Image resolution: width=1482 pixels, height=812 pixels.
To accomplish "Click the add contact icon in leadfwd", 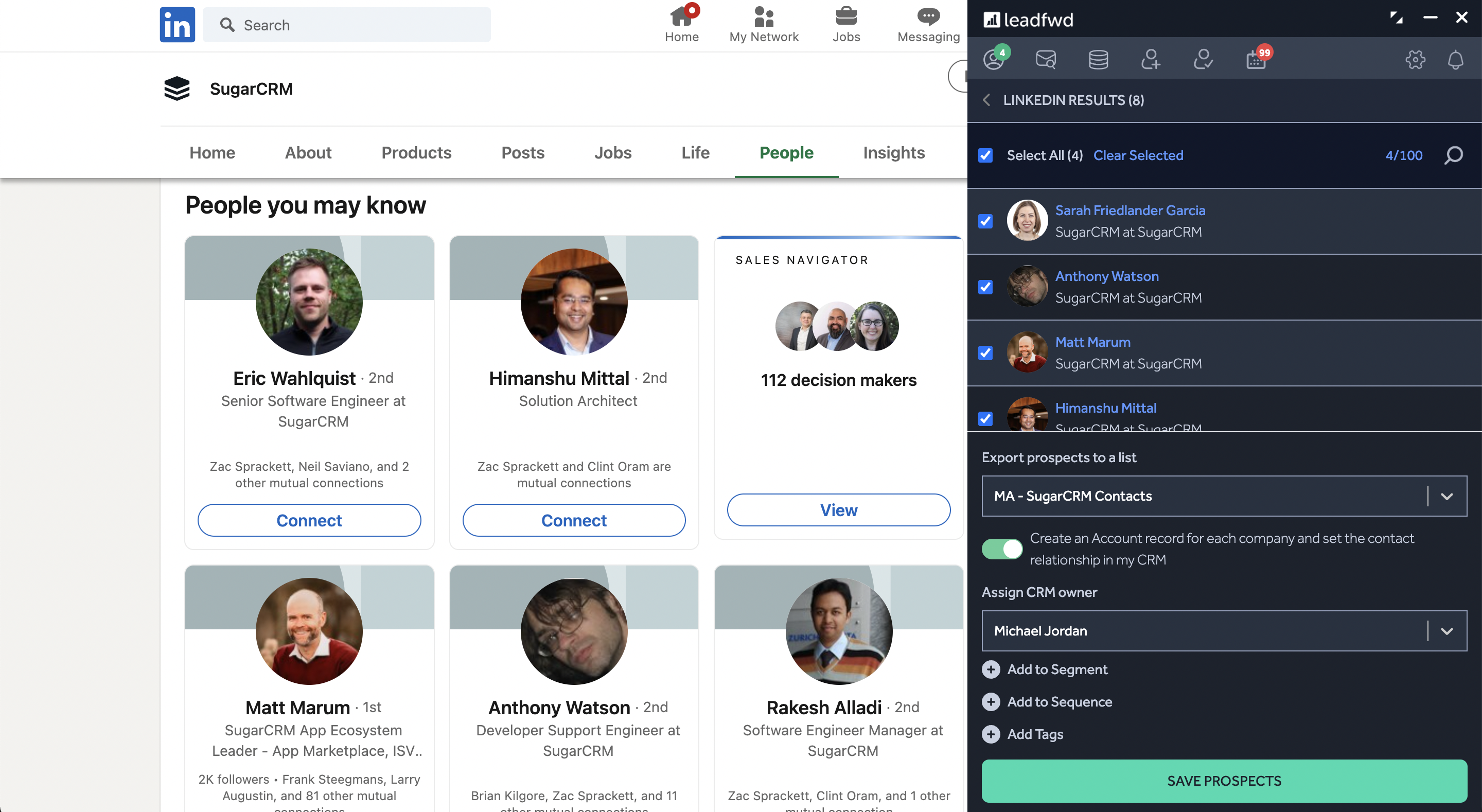I will (x=1150, y=59).
